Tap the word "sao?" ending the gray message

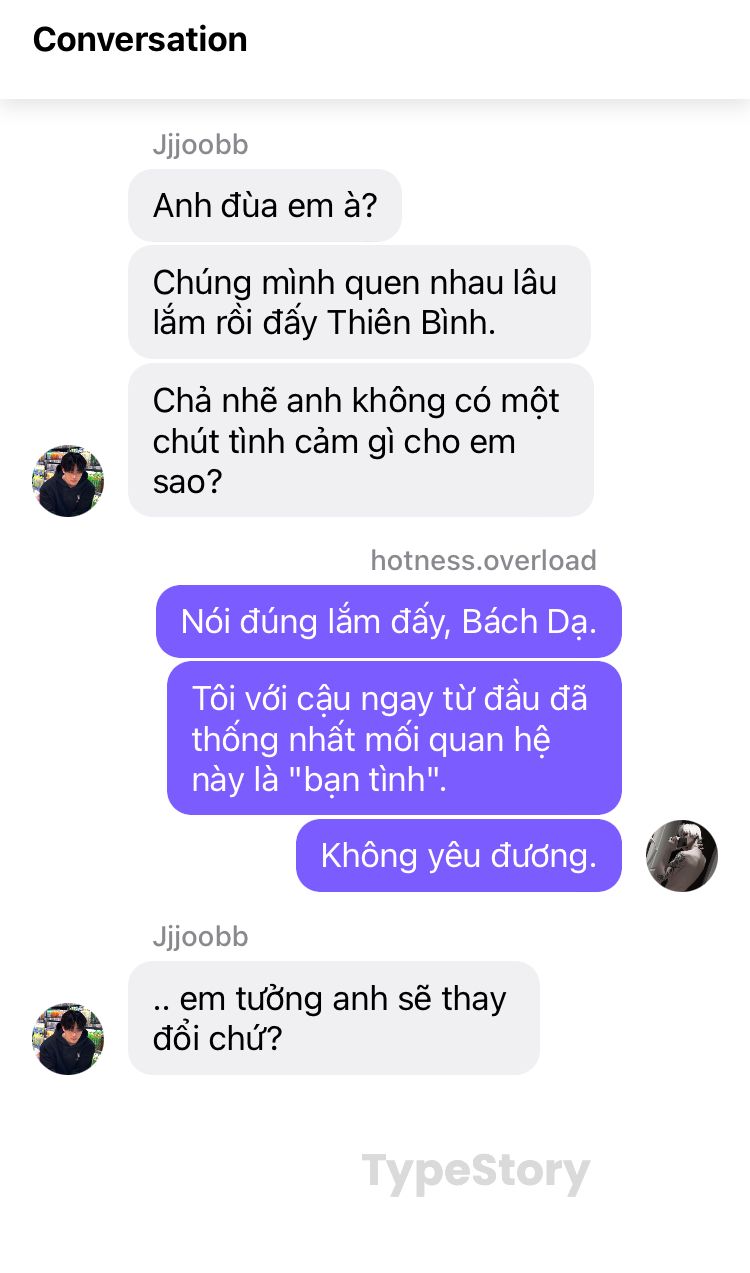pyautogui.click(x=189, y=482)
